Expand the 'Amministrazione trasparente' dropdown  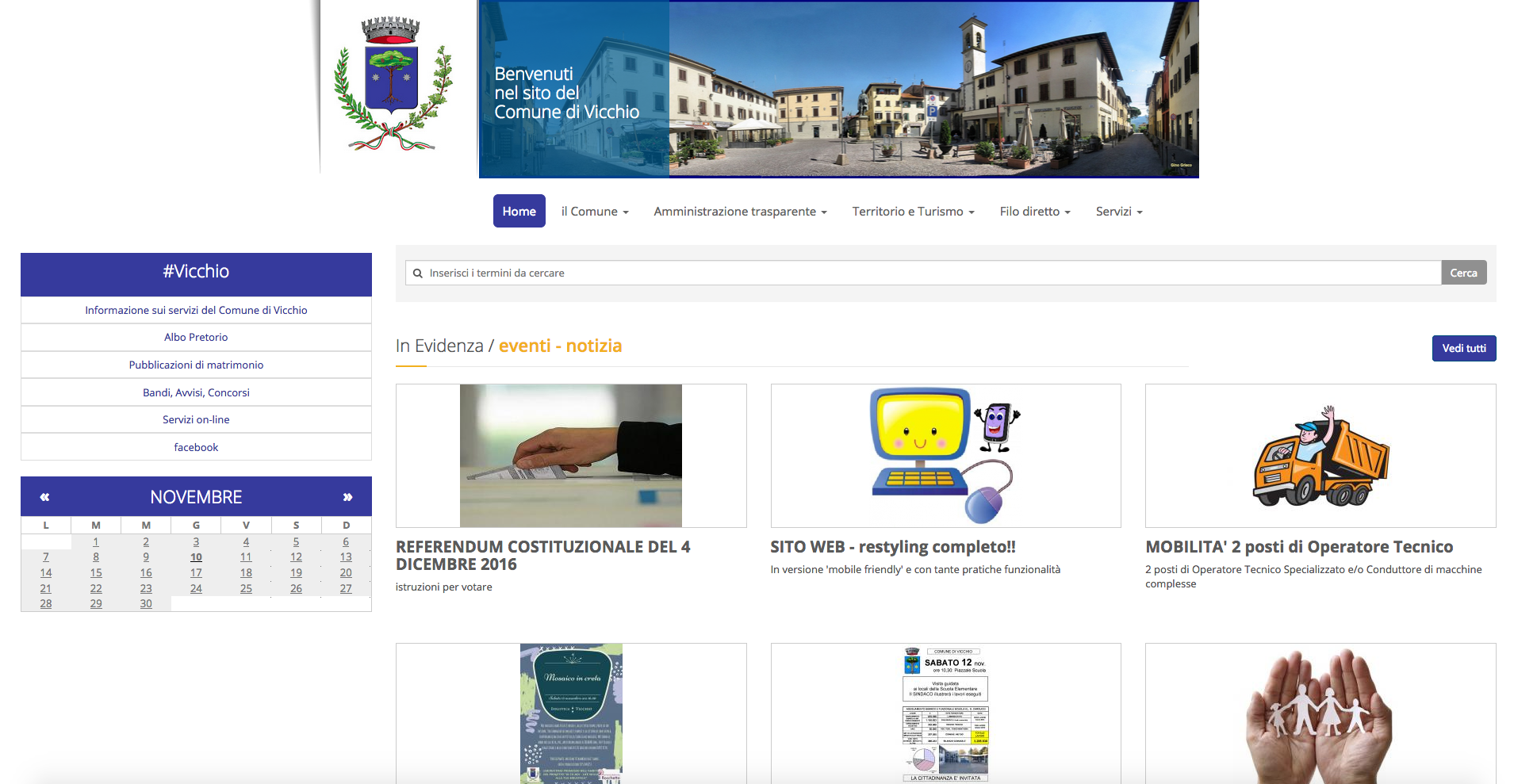739,211
